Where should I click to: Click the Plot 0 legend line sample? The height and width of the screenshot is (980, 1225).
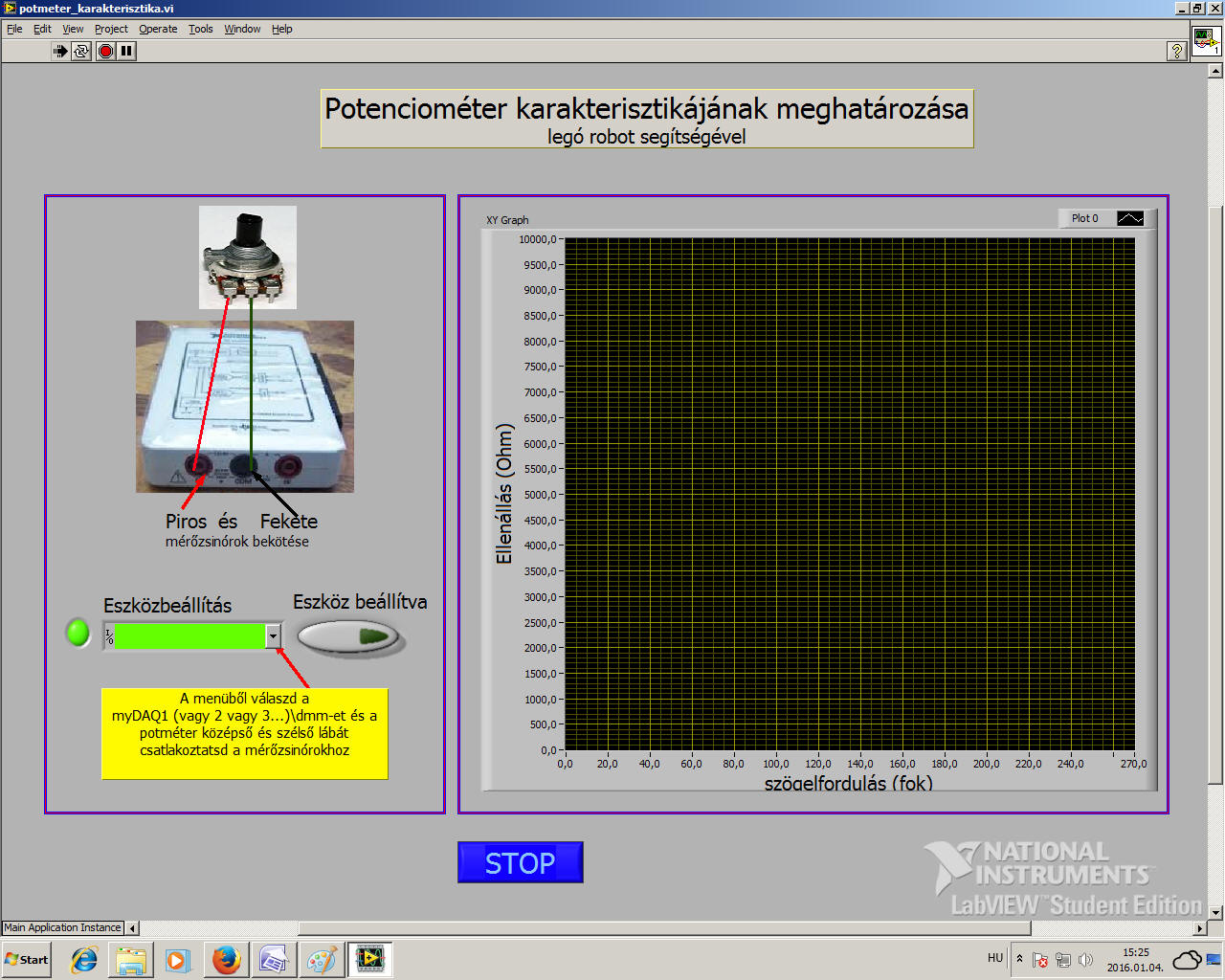coord(1130,218)
